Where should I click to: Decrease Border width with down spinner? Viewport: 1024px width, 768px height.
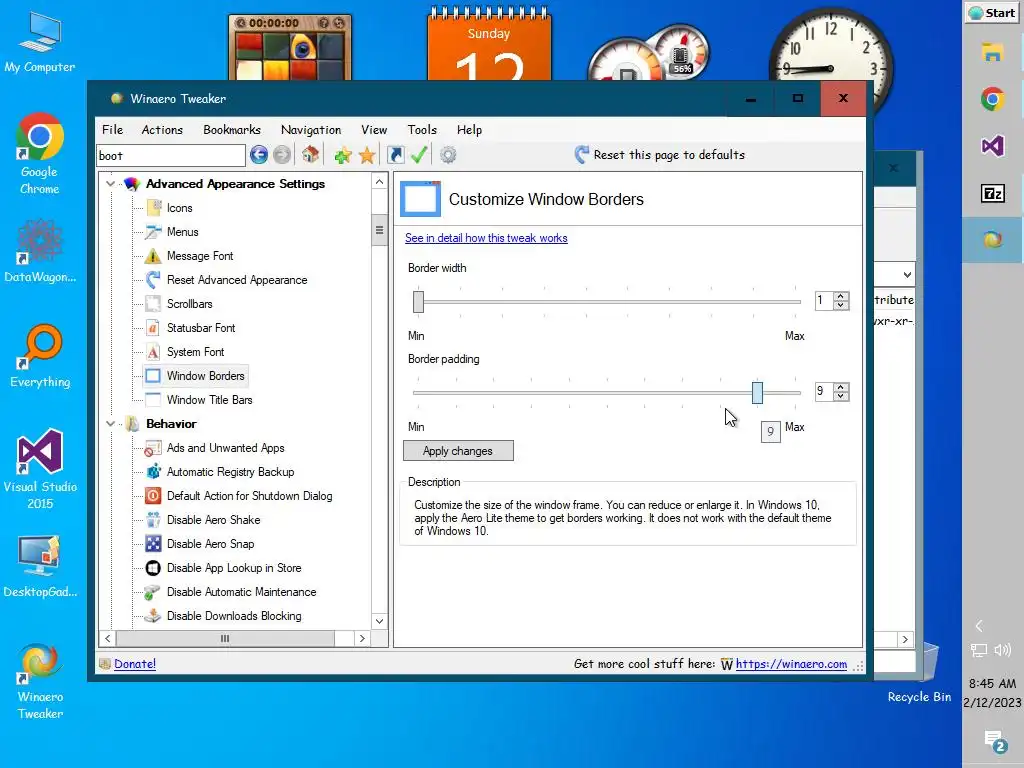(841, 305)
